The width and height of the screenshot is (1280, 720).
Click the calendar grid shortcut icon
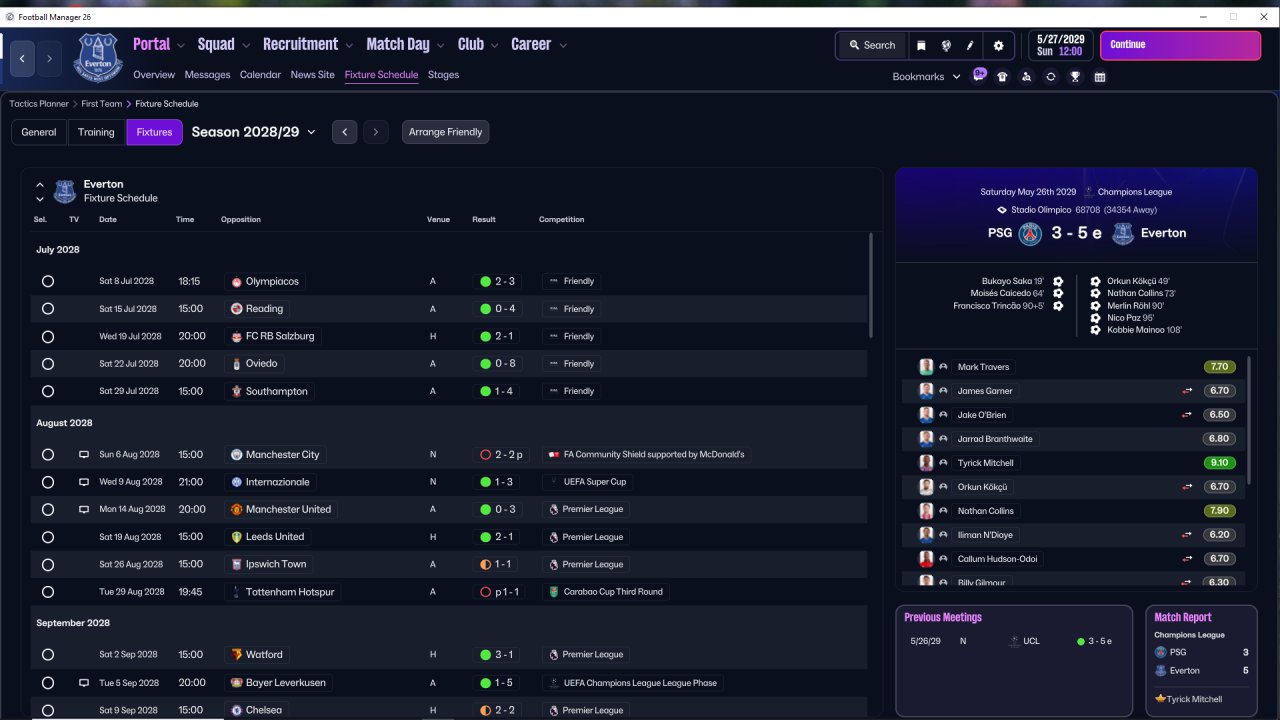[1100, 77]
